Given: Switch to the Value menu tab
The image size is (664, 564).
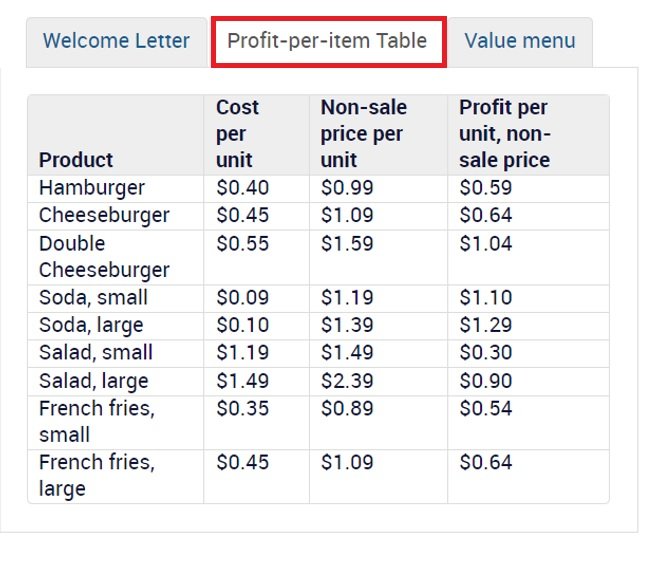Looking at the screenshot, I should point(520,41).
